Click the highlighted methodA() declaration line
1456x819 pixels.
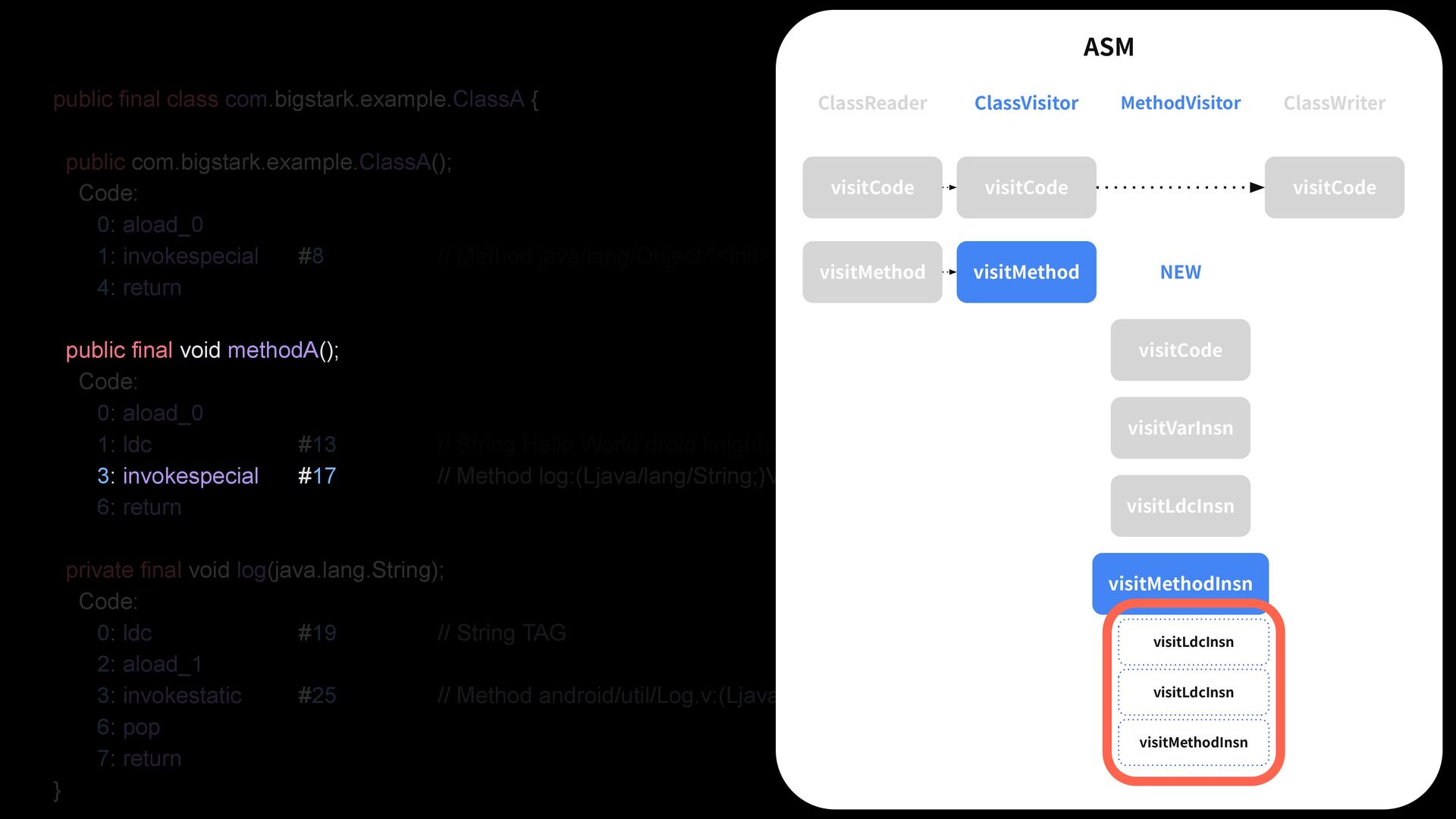pos(202,350)
